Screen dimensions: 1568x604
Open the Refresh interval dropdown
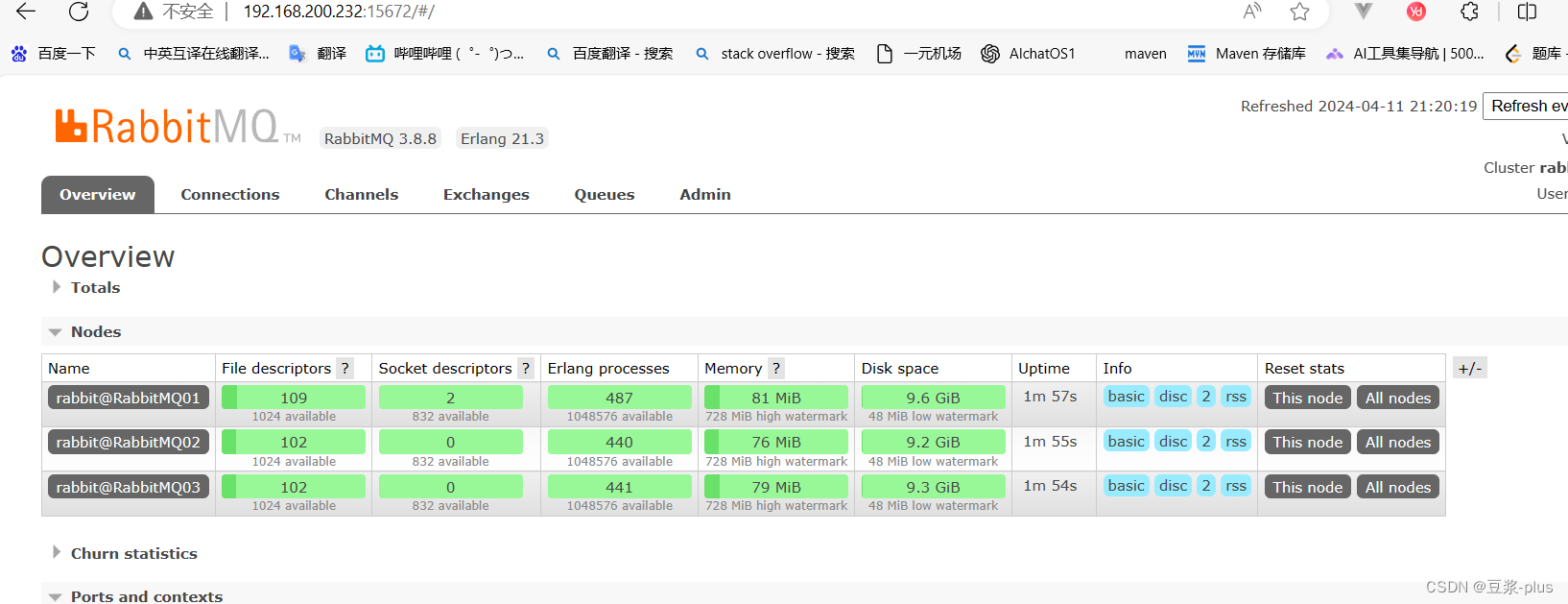click(1526, 106)
